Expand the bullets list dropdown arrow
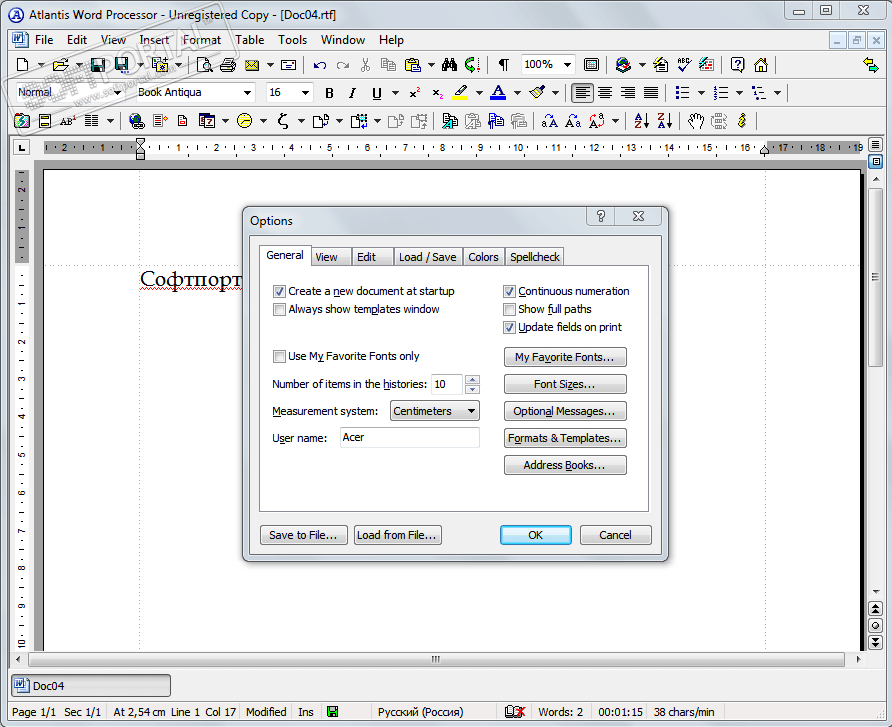The image size is (892, 727). point(701,93)
